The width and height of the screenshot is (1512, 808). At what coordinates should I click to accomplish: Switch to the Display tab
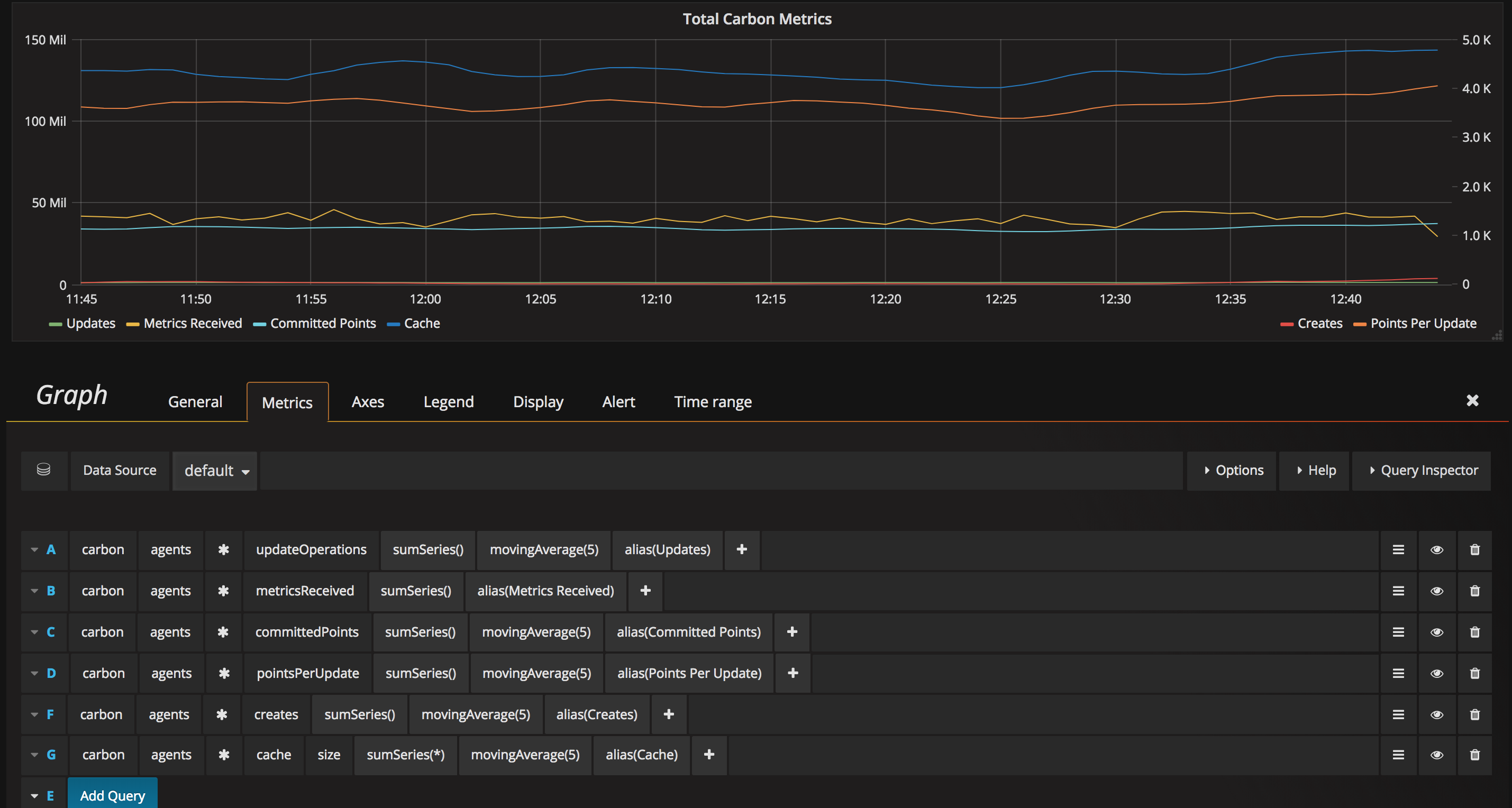[538, 402]
